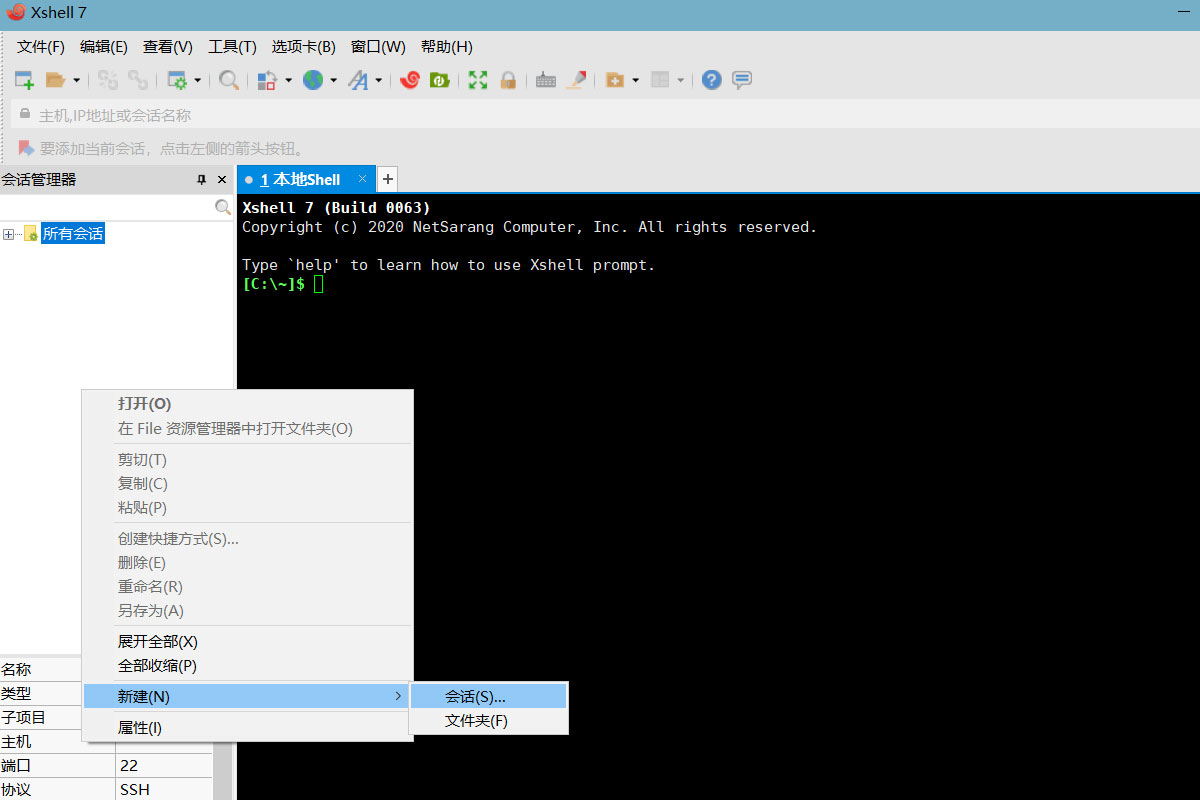
Task: Open the 新建(N) submenu
Action: pos(247,696)
